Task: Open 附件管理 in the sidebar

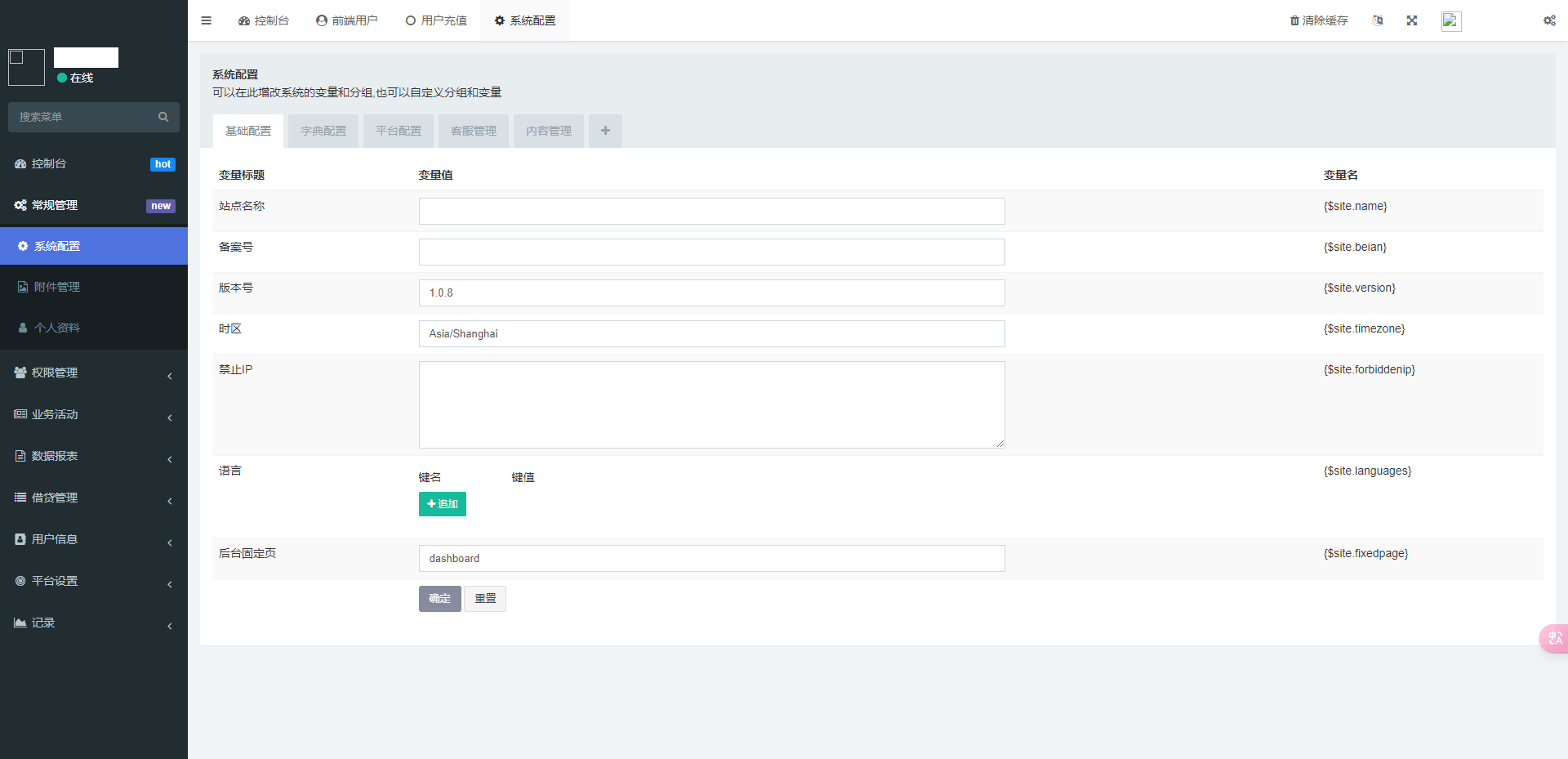Action: pos(57,287)
